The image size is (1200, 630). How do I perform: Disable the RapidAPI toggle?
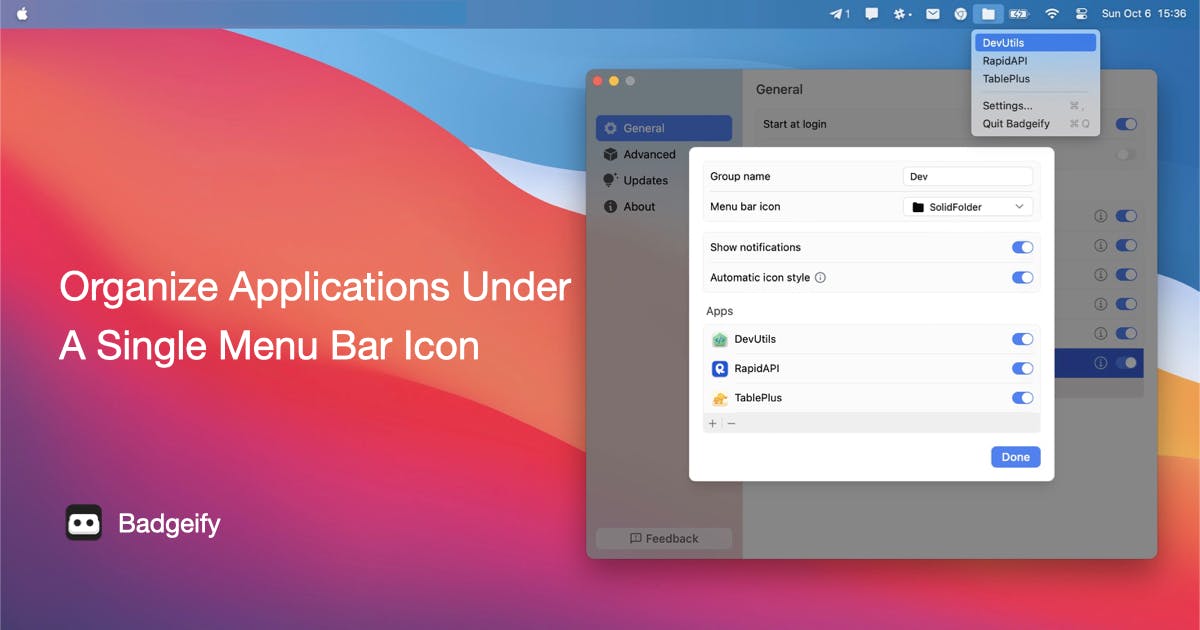coord(1022,369)
